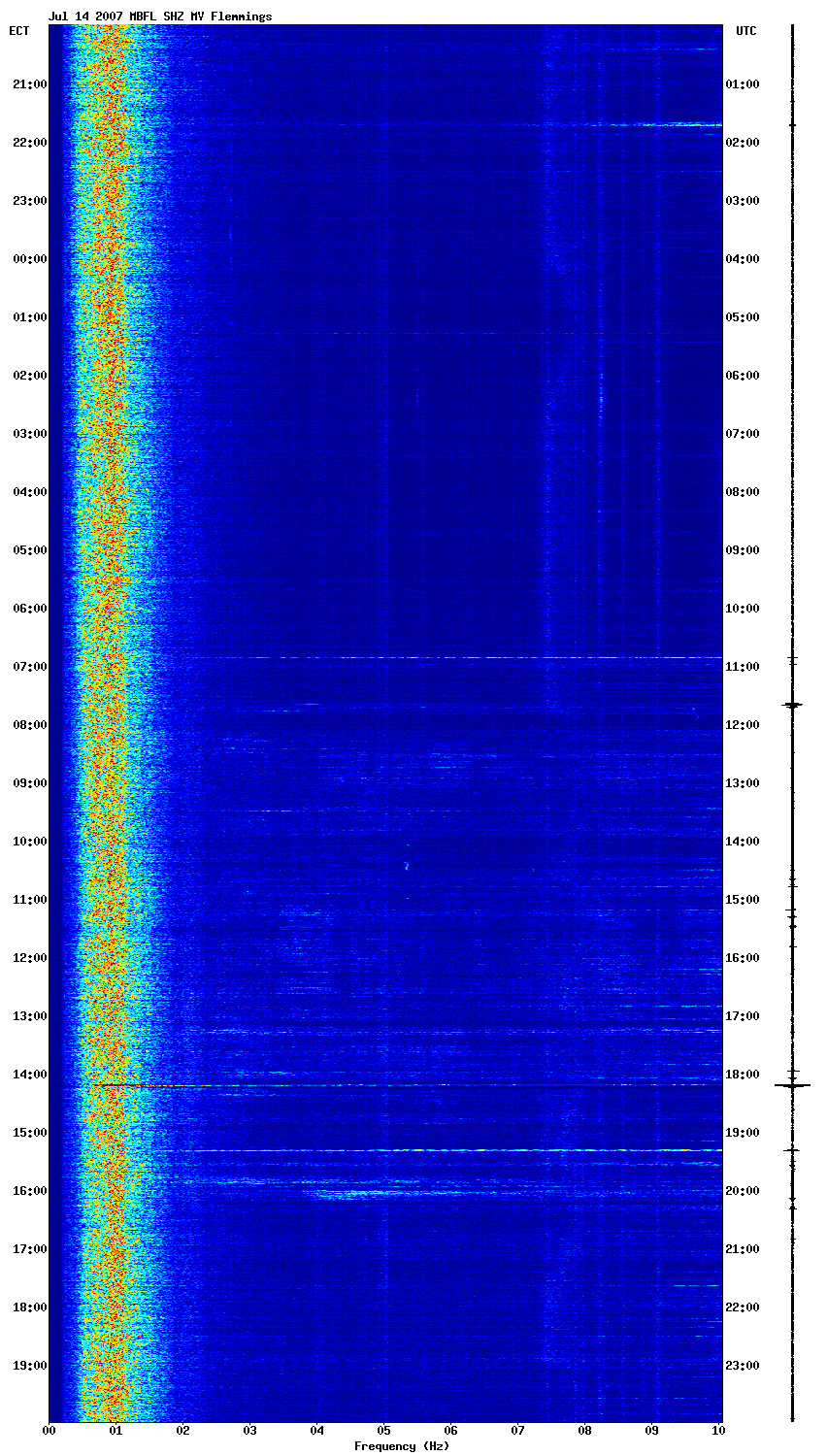
Task: Select the '07' frequency tick label
Action: (518, 1431)
